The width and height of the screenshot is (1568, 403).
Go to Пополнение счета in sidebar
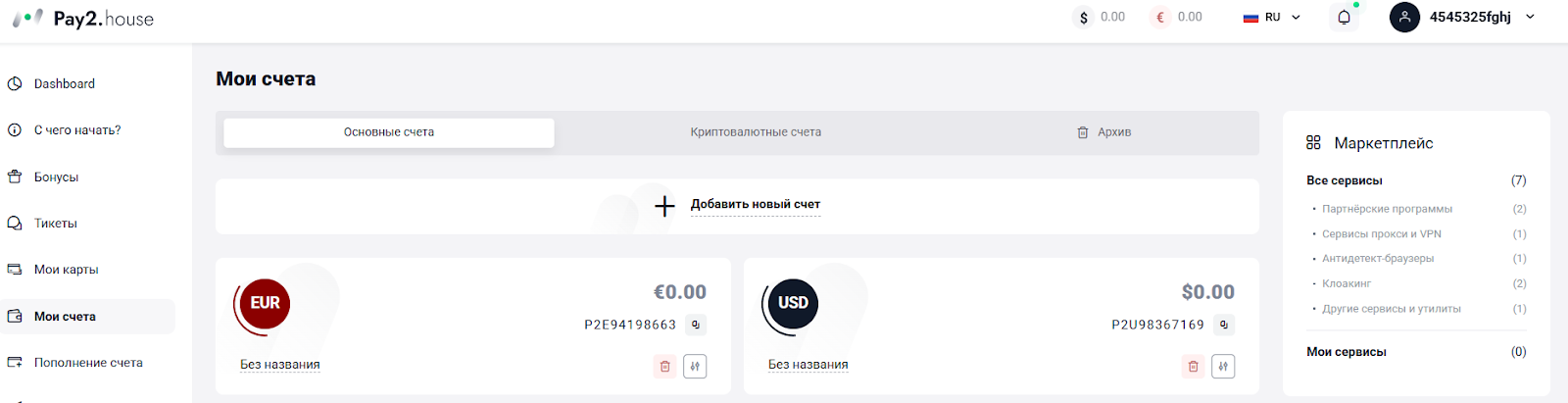click(x=87, y=363)
